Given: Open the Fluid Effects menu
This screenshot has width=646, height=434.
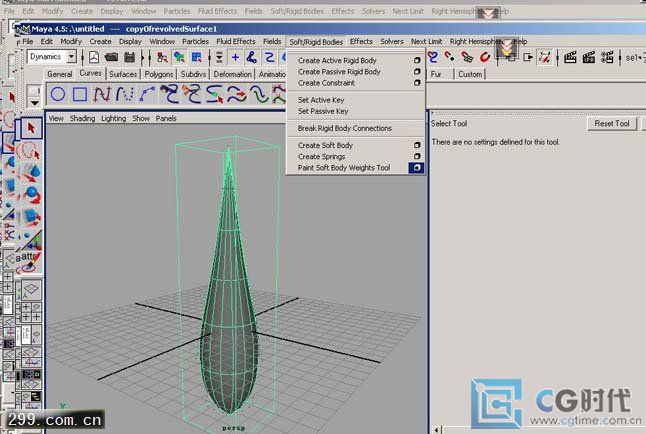Looking at the screenshot, I should coord(236,41).
